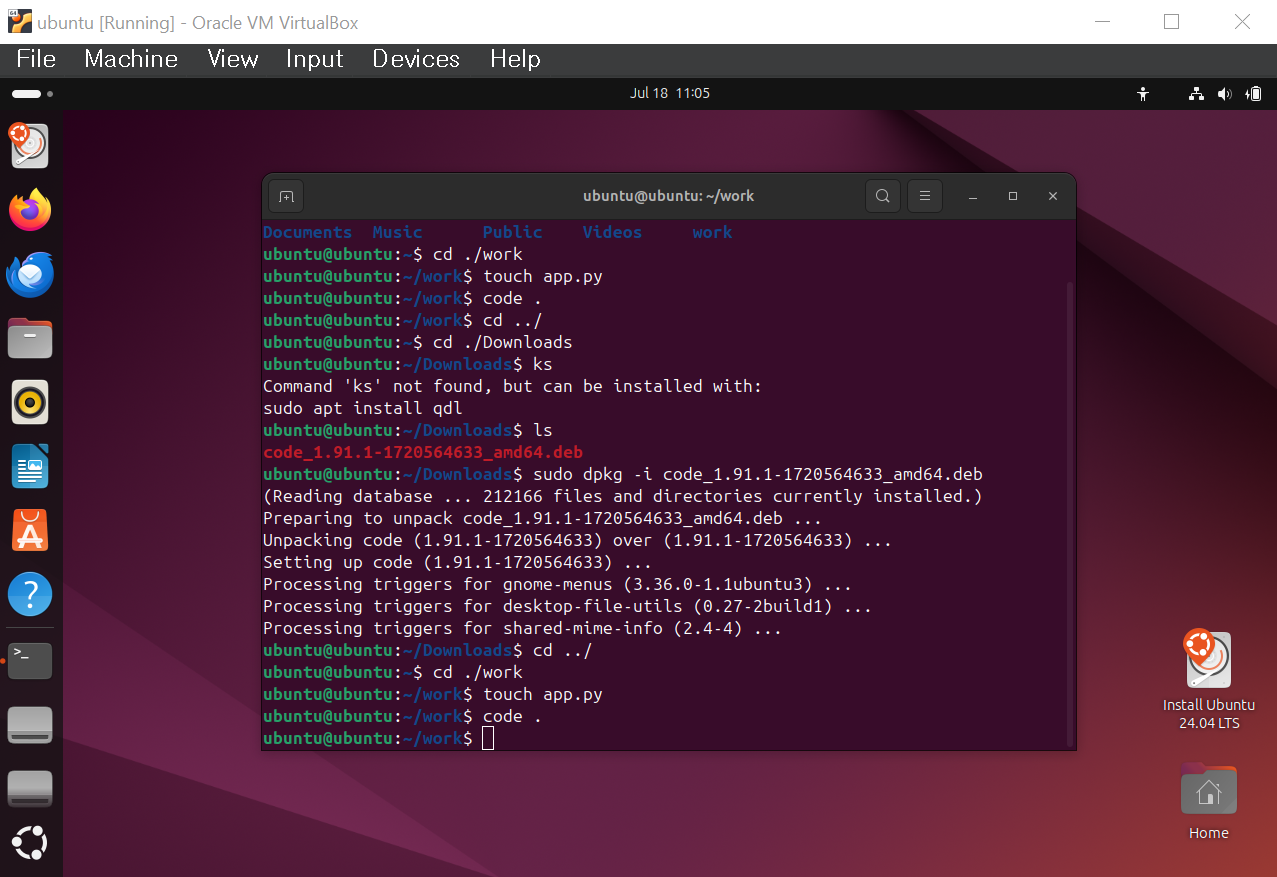Click the 'Processing triggers for gnome-menus' line
This screenshot has width=1277, height=877.
click(x=558, y=584)
